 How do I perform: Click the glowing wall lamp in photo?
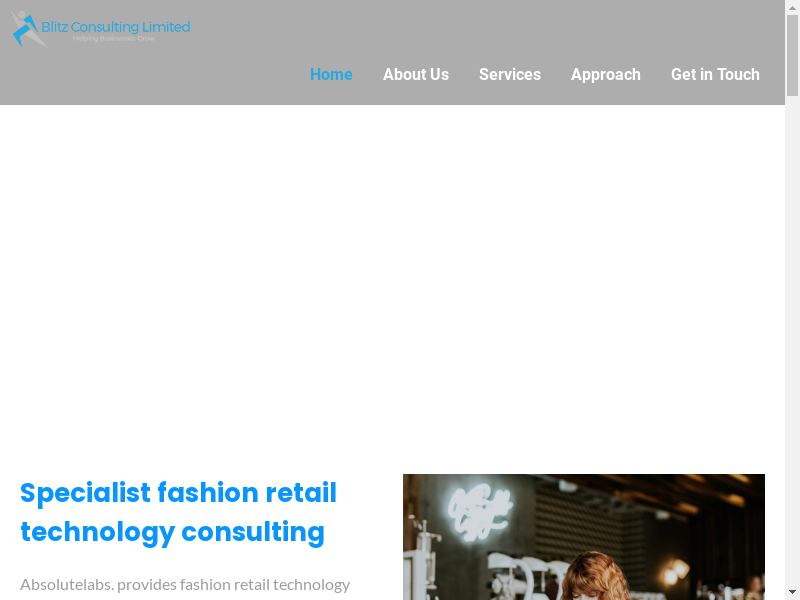point(678,570)
